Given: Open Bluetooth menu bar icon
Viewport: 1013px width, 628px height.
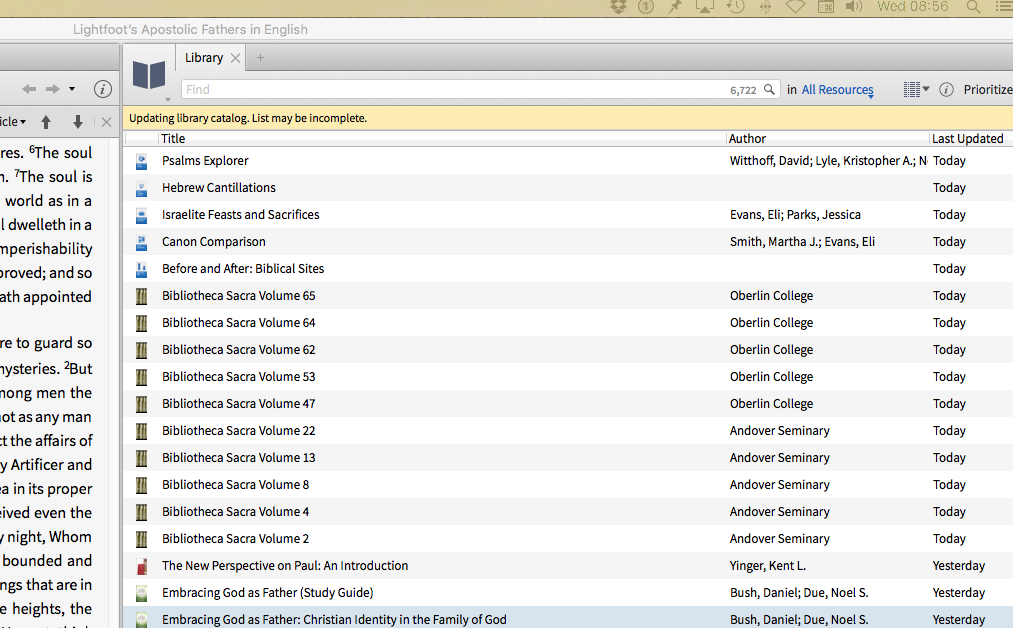Looking at the screenshot, I should [x=765, y=7].
